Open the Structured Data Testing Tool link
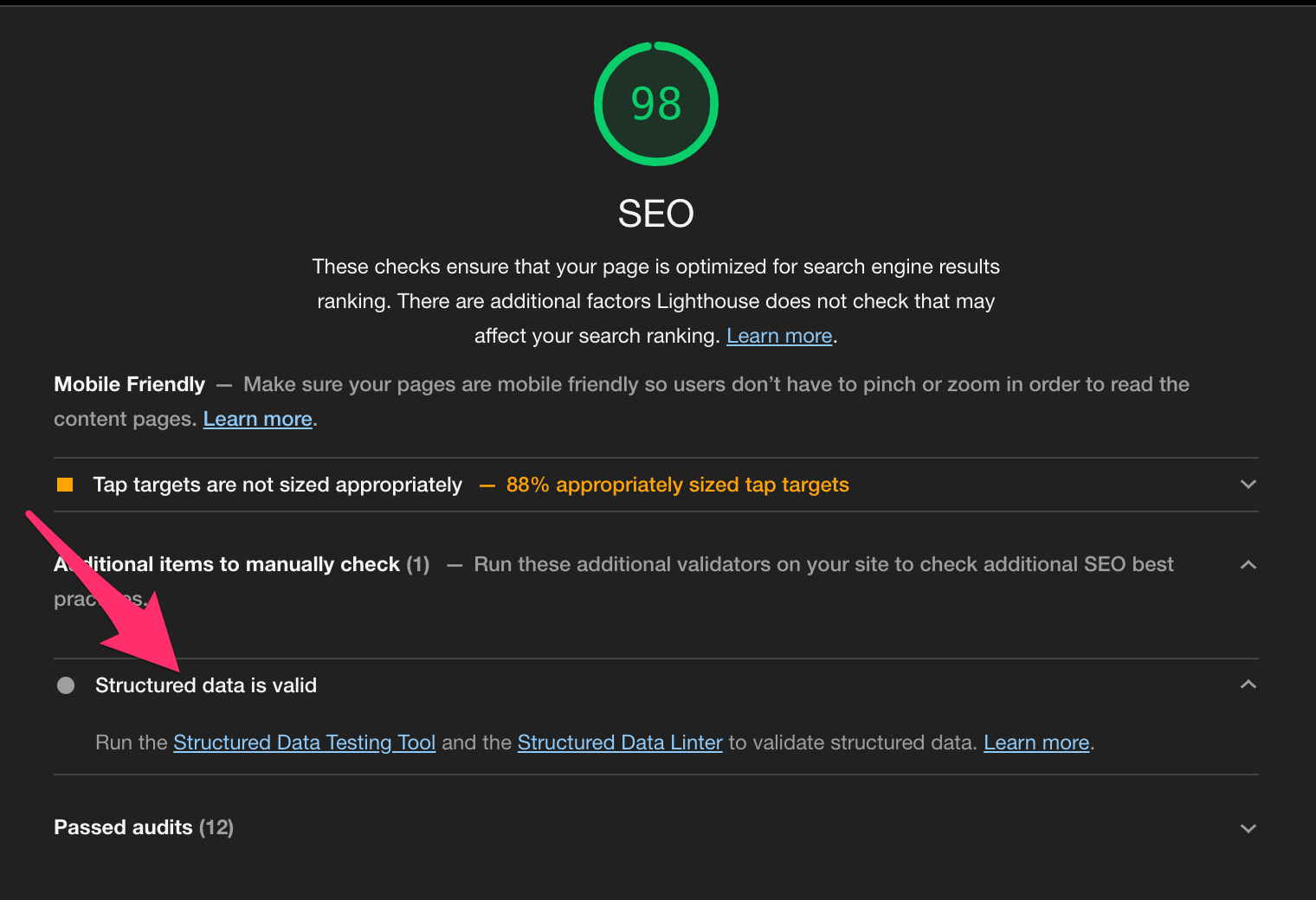This screenshot has width=1316, height=900. pyautogui.click(x=304, y=742)
